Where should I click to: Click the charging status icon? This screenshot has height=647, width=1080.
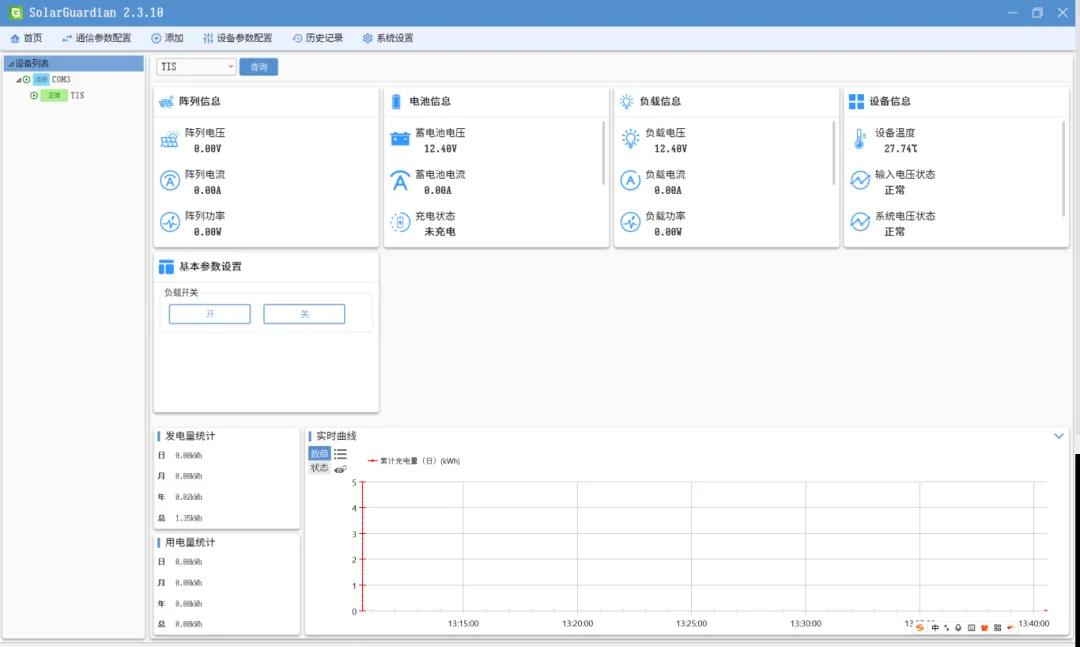point(399,223)
